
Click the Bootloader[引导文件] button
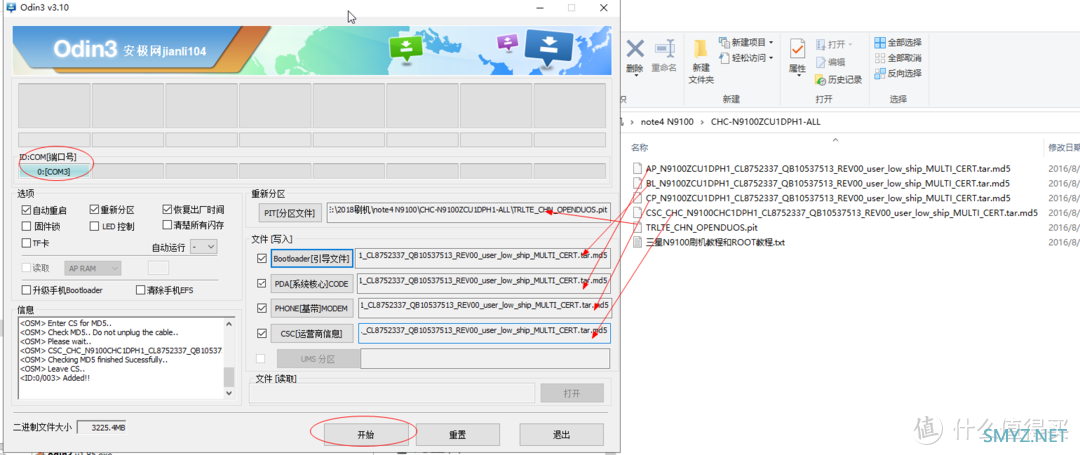click(311, 260)
